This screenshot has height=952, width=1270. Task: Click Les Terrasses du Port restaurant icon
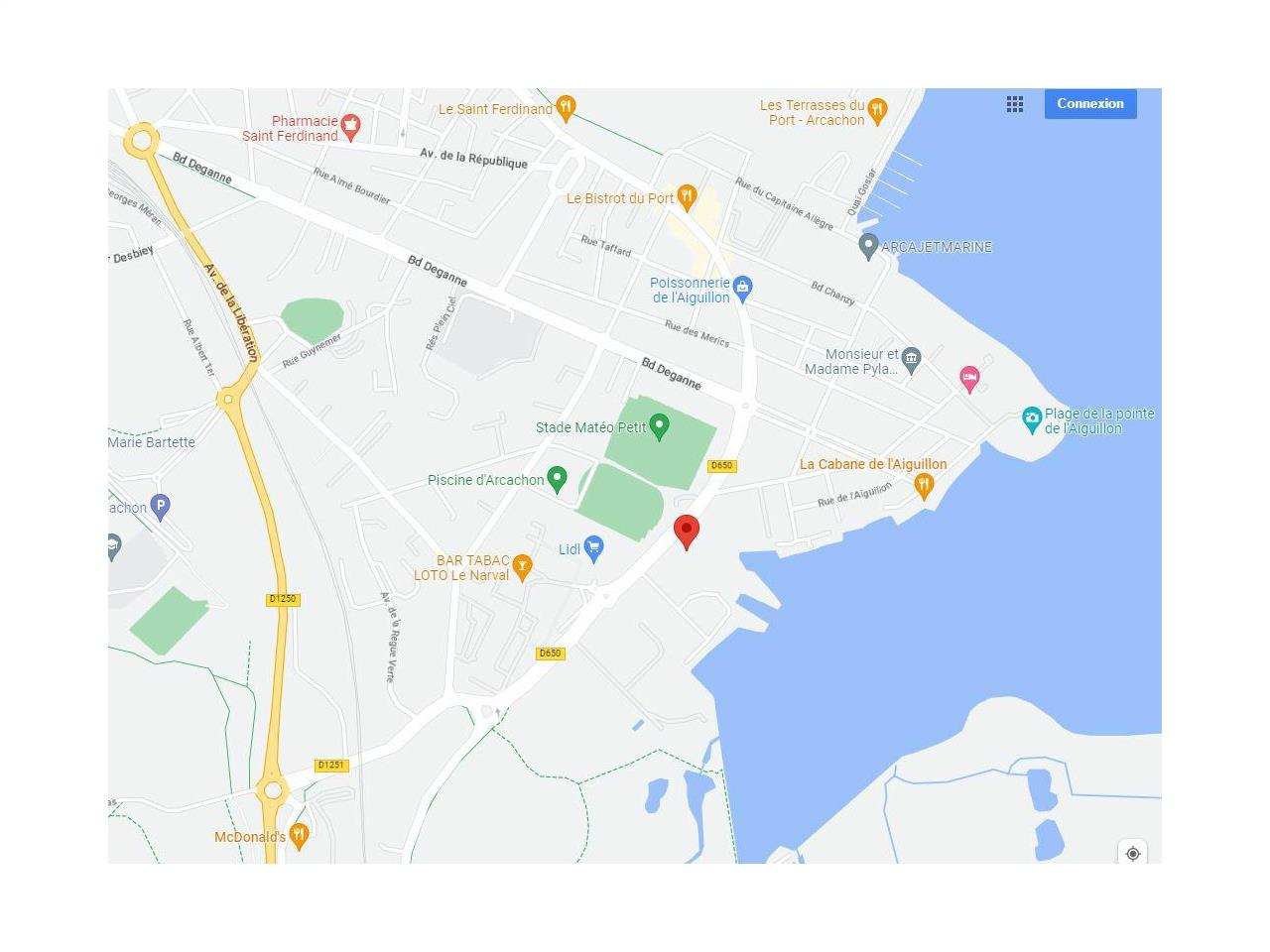point(877,110)
